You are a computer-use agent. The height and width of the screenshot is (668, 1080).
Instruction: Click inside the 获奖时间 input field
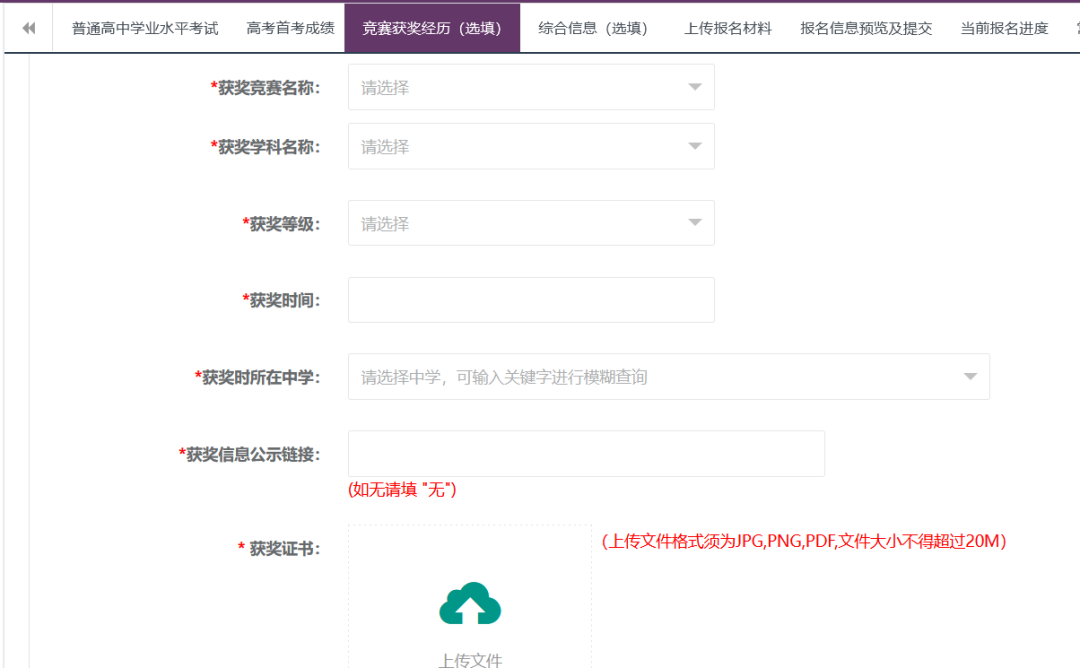tap(530, 299)
